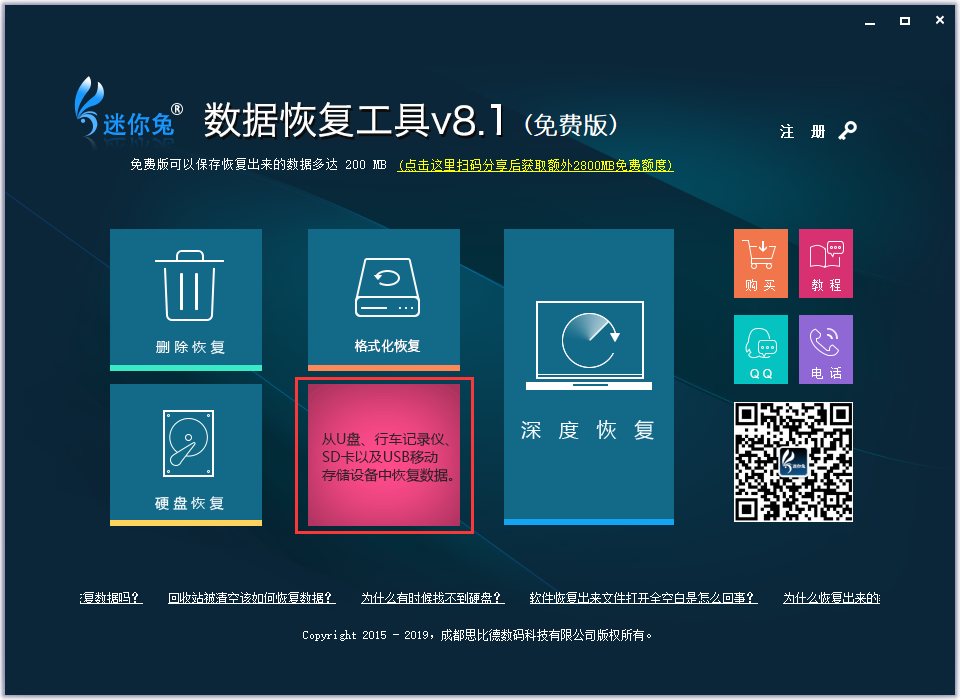Open link 为什么有时候找不到硬盘?

click(x=432, y=598)
